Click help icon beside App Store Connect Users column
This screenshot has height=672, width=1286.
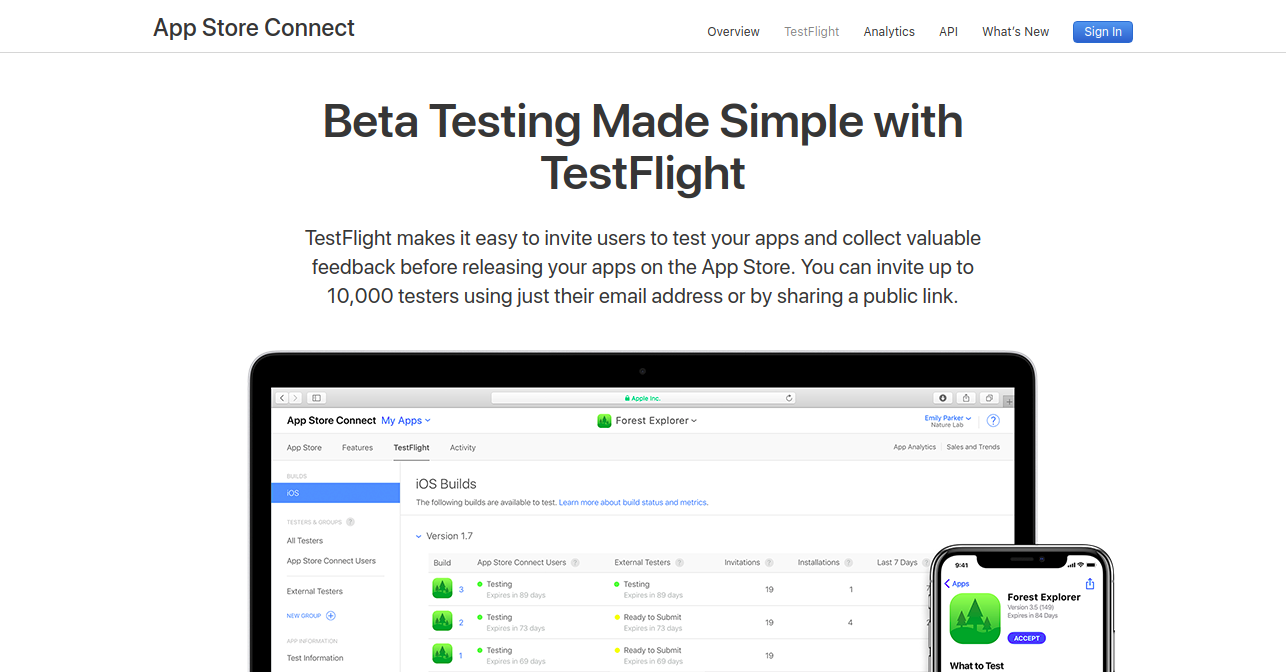pyautogui.click(x=574, y=563)
